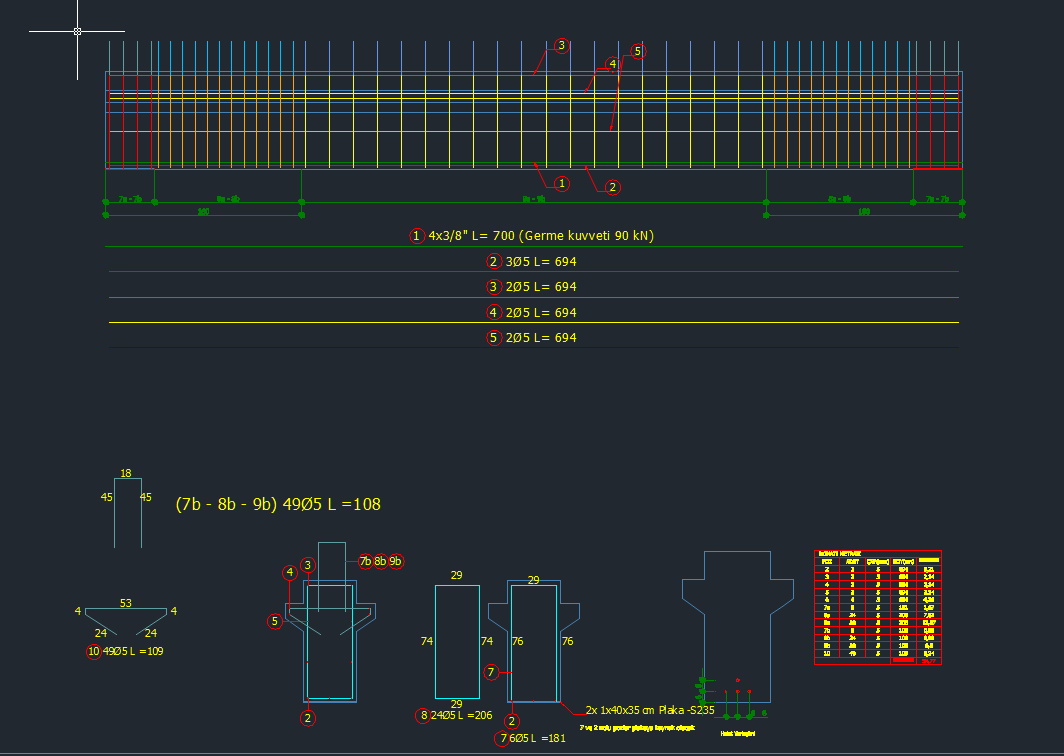Select the 7b callout bubble in the cross-section
The width and height of the screenshot is (1064, 756).
pyautogui.click(x=365, y=561)
